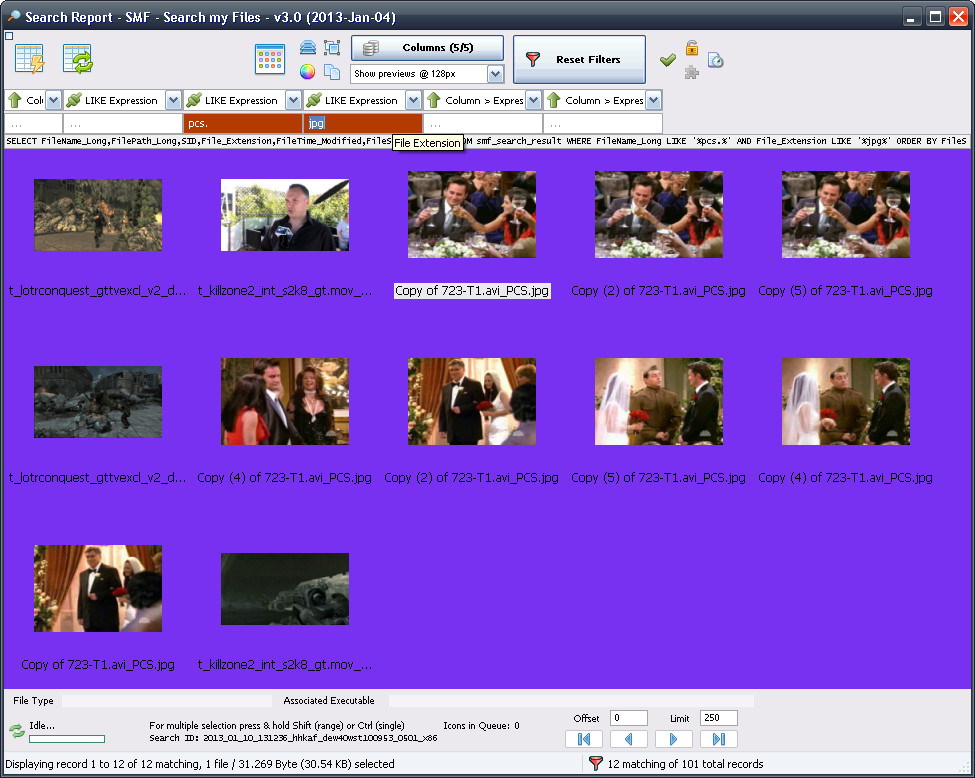The height and width of the screenshot is (778, 975).
Task: Click the Idle progress bar
Action: [67, 739]
